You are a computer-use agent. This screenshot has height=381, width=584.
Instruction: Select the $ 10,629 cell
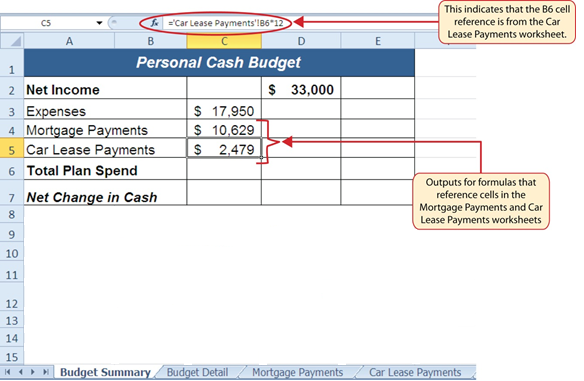pyautogui.click(x=224, y=129)
